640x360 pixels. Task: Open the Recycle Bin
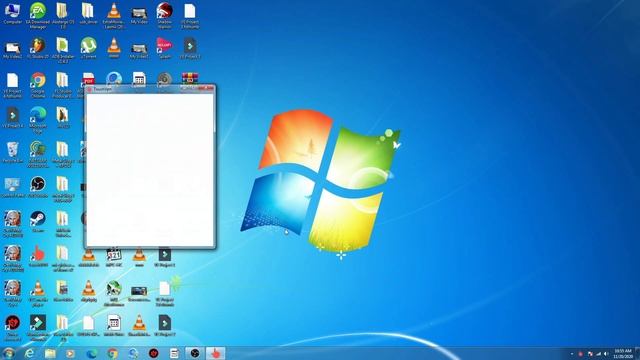click(12, 153)
